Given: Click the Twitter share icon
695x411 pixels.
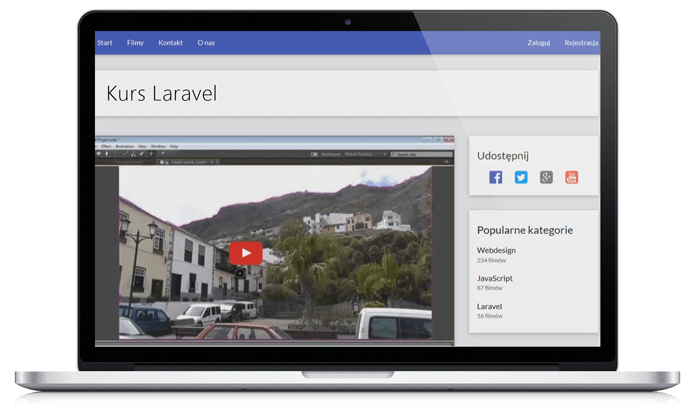Looking at the screenshot, I should tap(521, 177).
